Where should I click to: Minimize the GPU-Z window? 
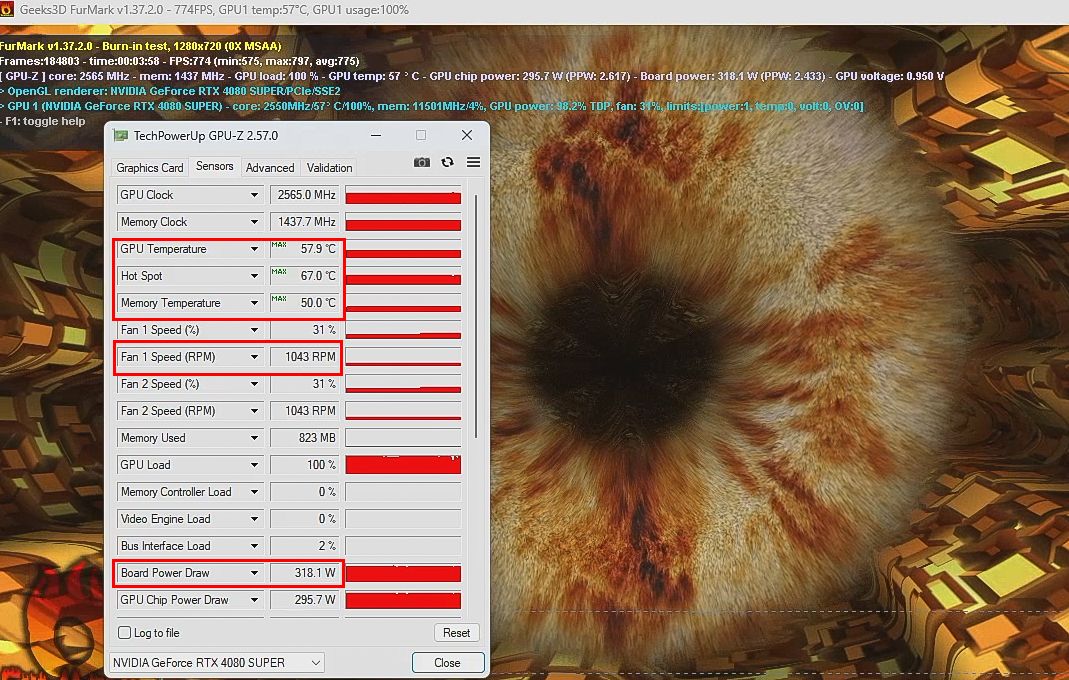pos(376,136)
